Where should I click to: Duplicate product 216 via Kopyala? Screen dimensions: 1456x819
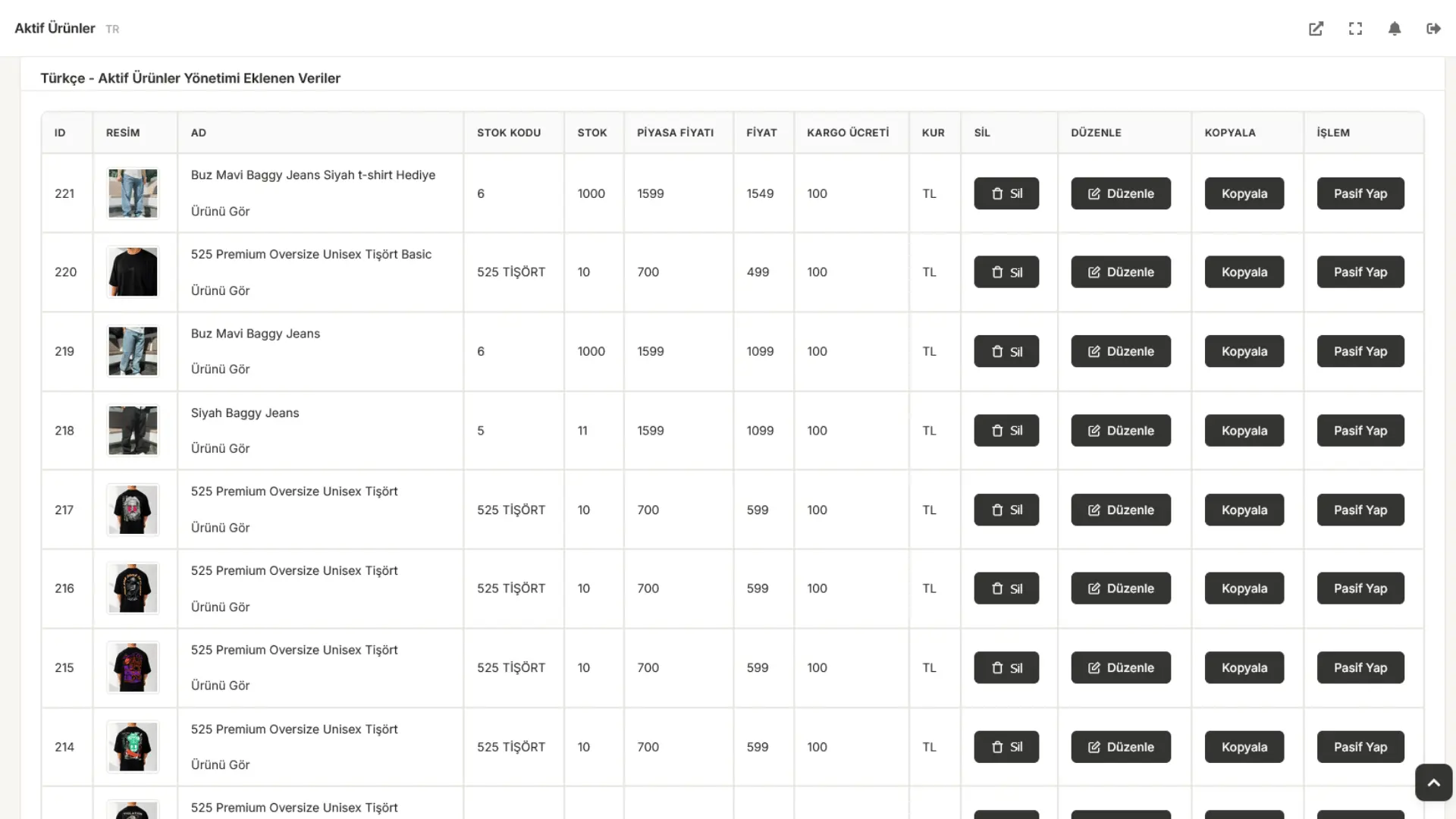coord(1244,588)
